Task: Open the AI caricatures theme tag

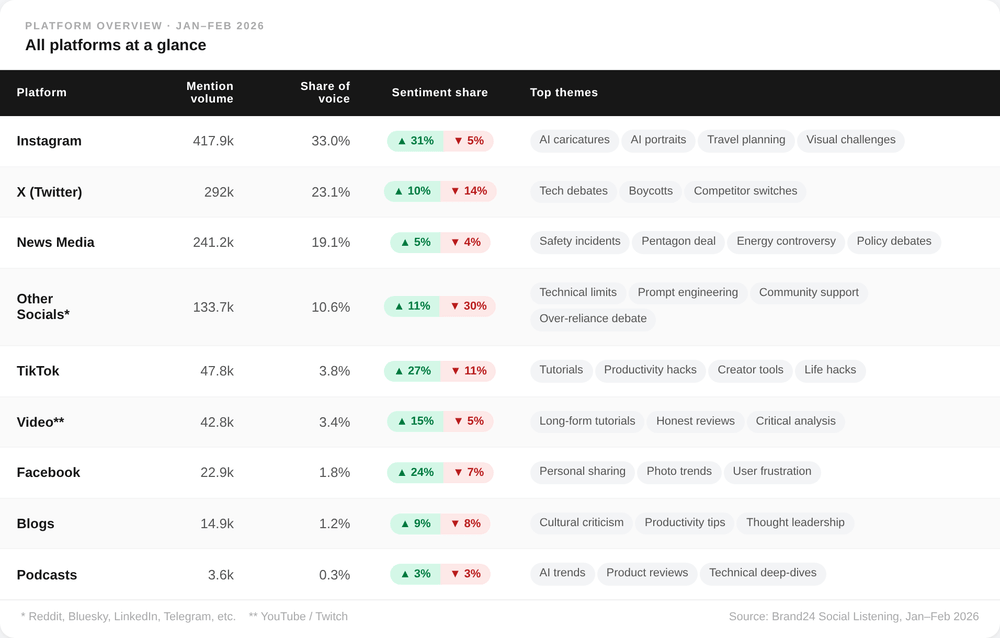Action: tap(574, 140)
